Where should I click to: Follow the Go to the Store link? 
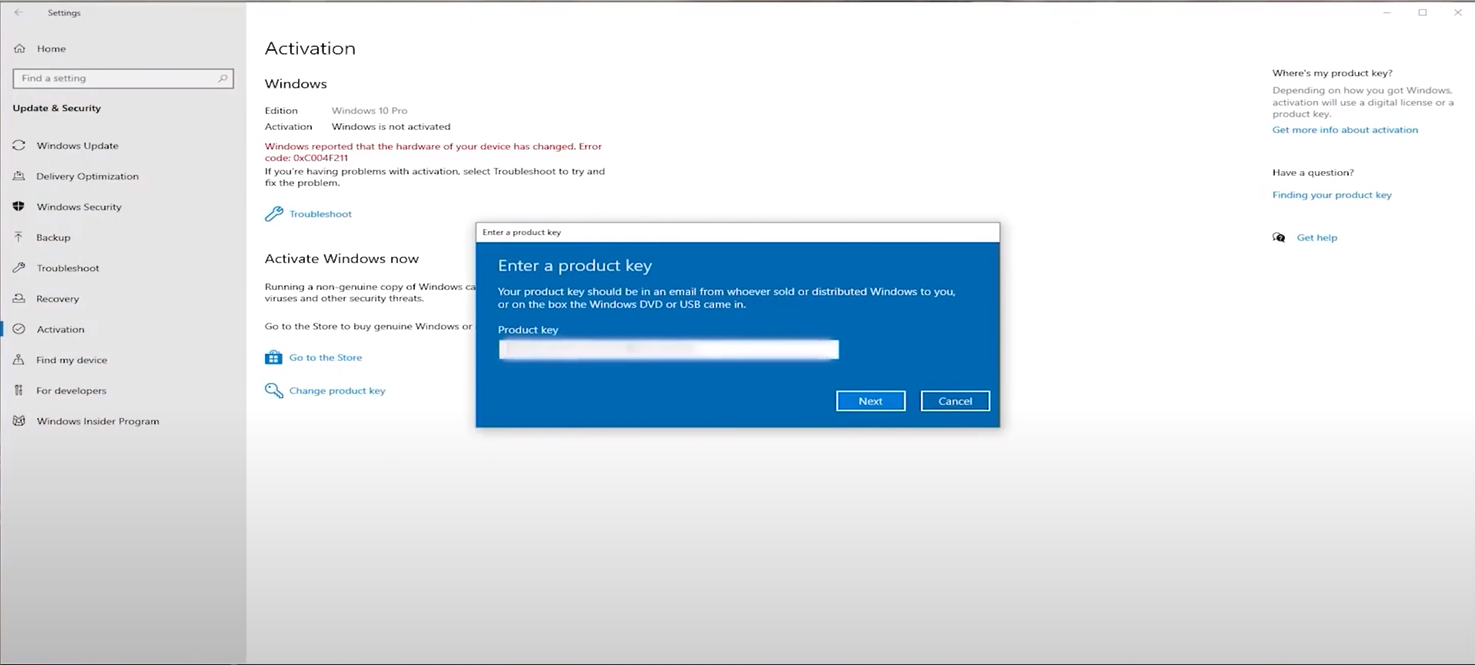(x=326, y=357)
